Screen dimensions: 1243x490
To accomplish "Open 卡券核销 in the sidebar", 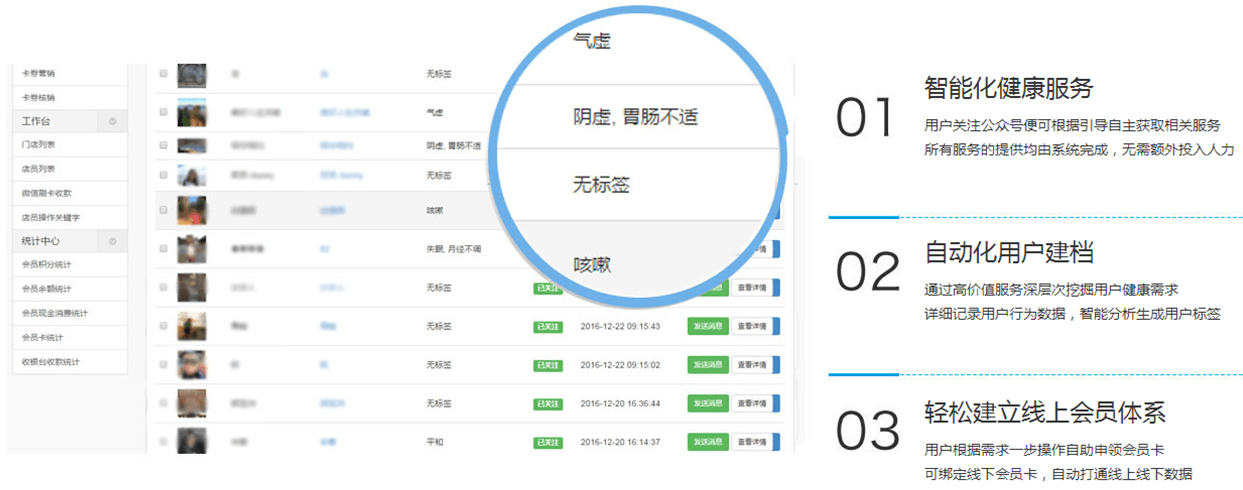I will pos(39,97).
